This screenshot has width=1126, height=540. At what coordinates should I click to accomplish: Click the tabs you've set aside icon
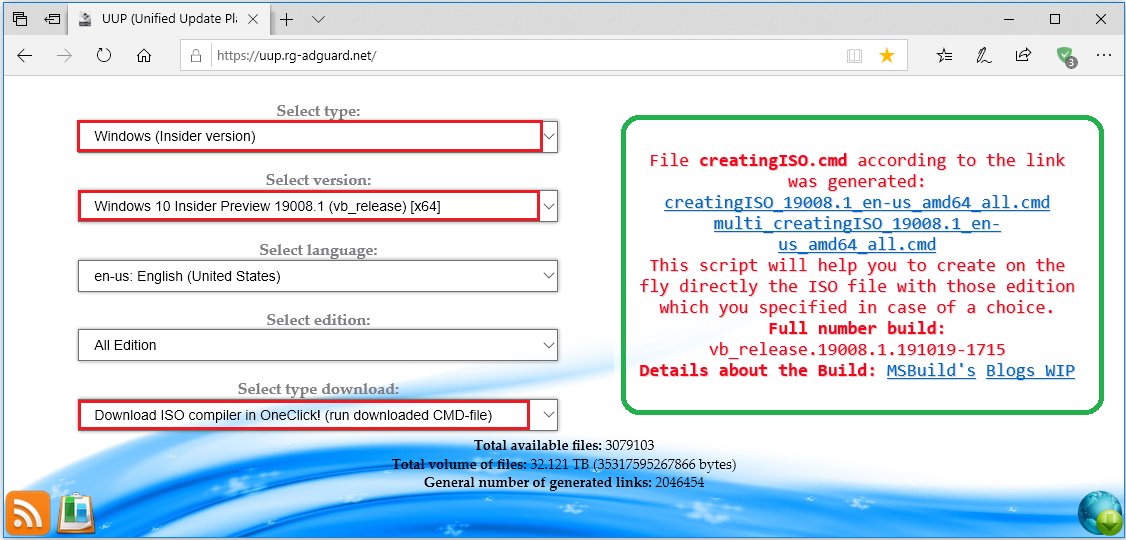pos(20,19)
